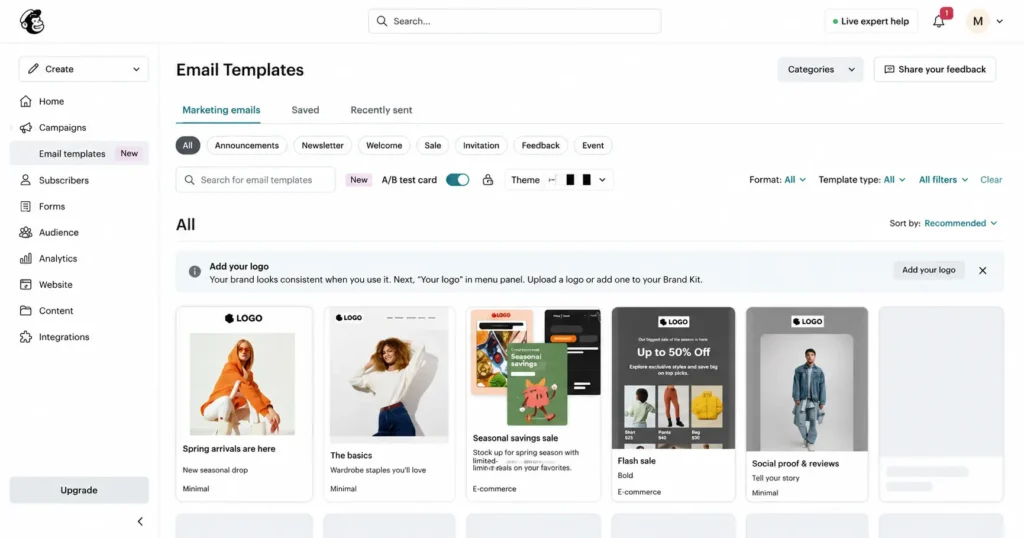The width and height of the screenshot is (1024, 538).
Task: Select the Event category chip
Action: 593,145
